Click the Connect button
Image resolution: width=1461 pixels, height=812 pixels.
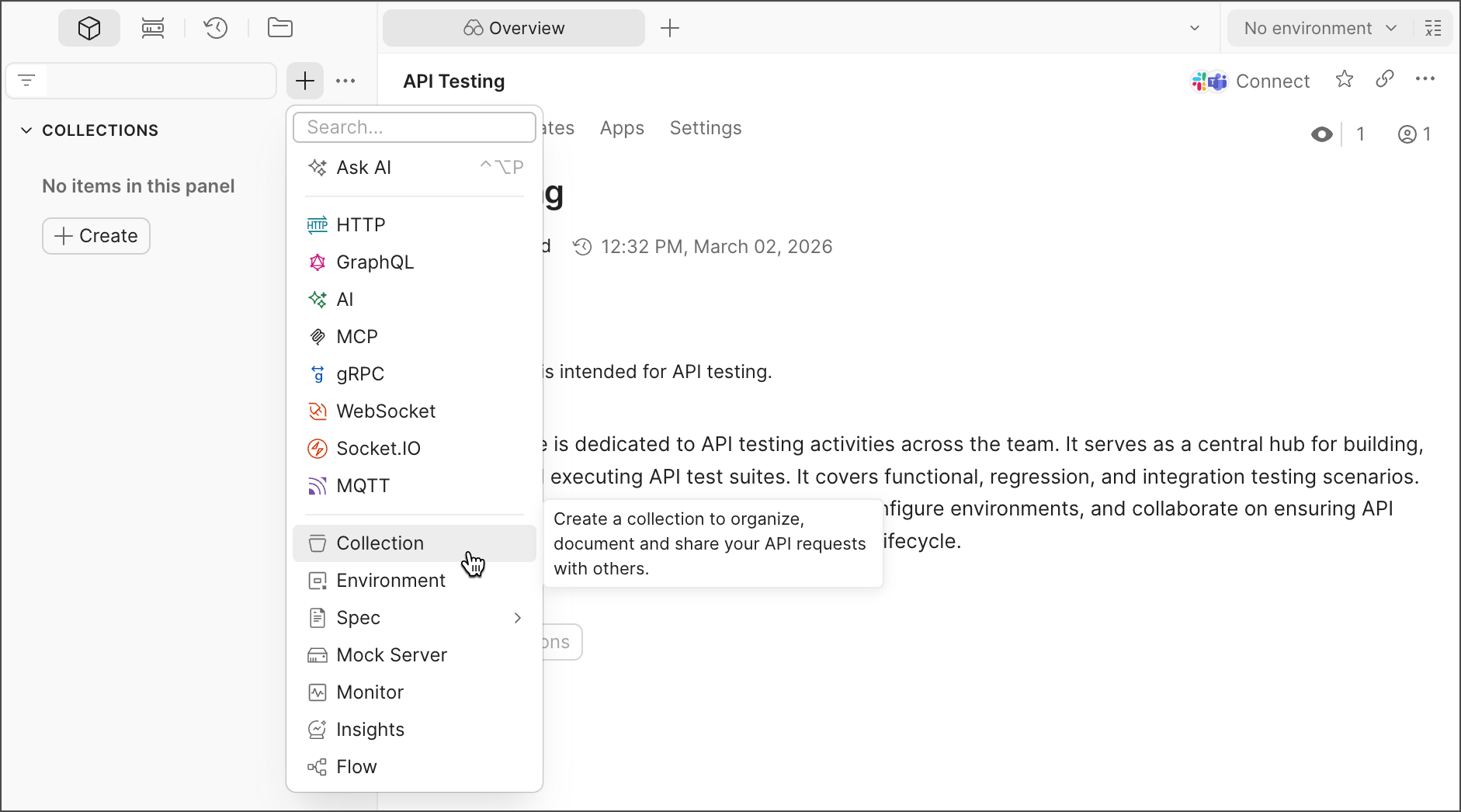point(1251,81)
